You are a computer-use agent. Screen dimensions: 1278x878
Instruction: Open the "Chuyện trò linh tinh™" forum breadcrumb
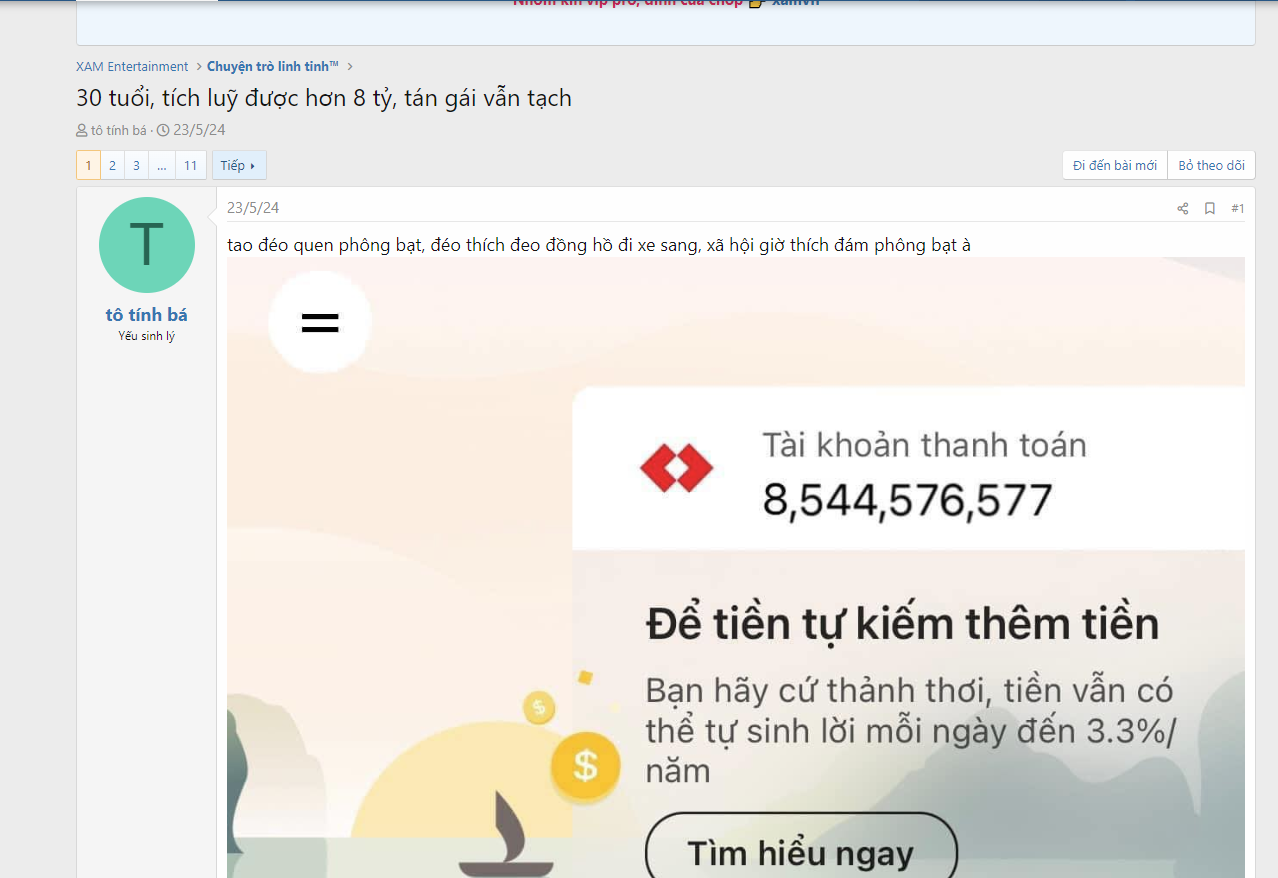pyautogui.click(x=271, y=66)
